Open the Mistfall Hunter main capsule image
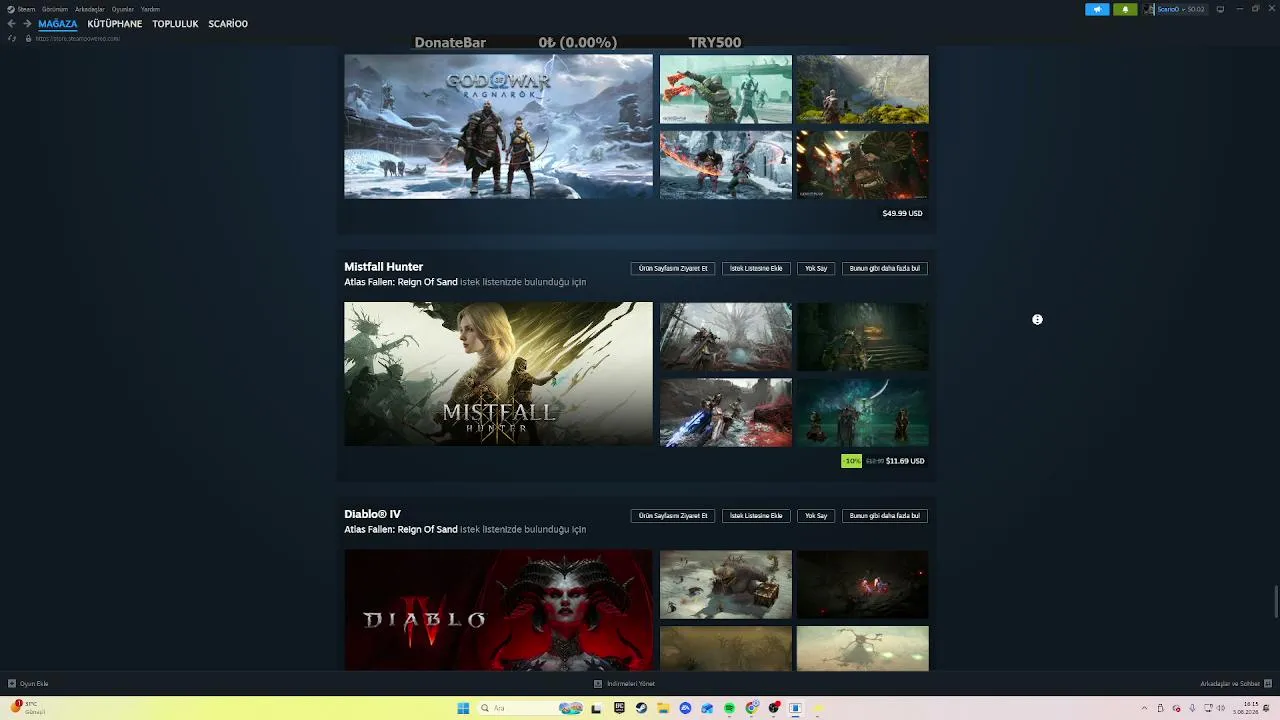This screenshot has height=720, width=1280. (498, 374)
